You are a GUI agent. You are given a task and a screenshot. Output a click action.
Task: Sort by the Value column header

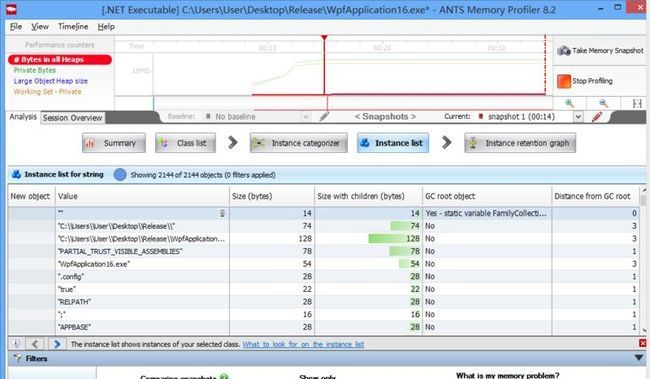[x=142, y=197]
